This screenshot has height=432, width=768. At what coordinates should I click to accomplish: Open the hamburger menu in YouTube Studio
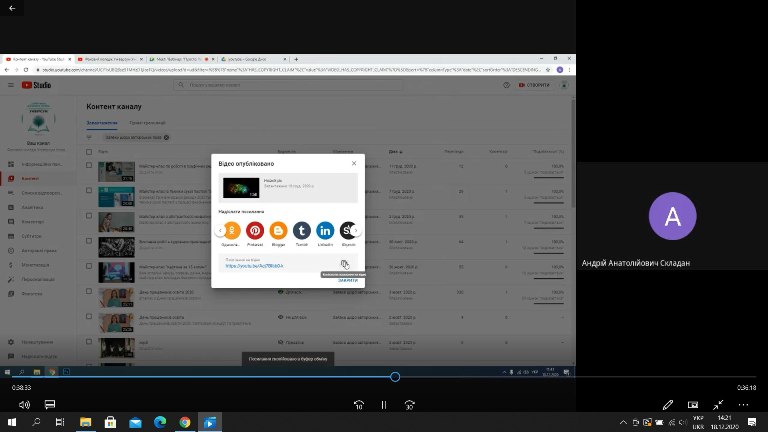point(11,85)
